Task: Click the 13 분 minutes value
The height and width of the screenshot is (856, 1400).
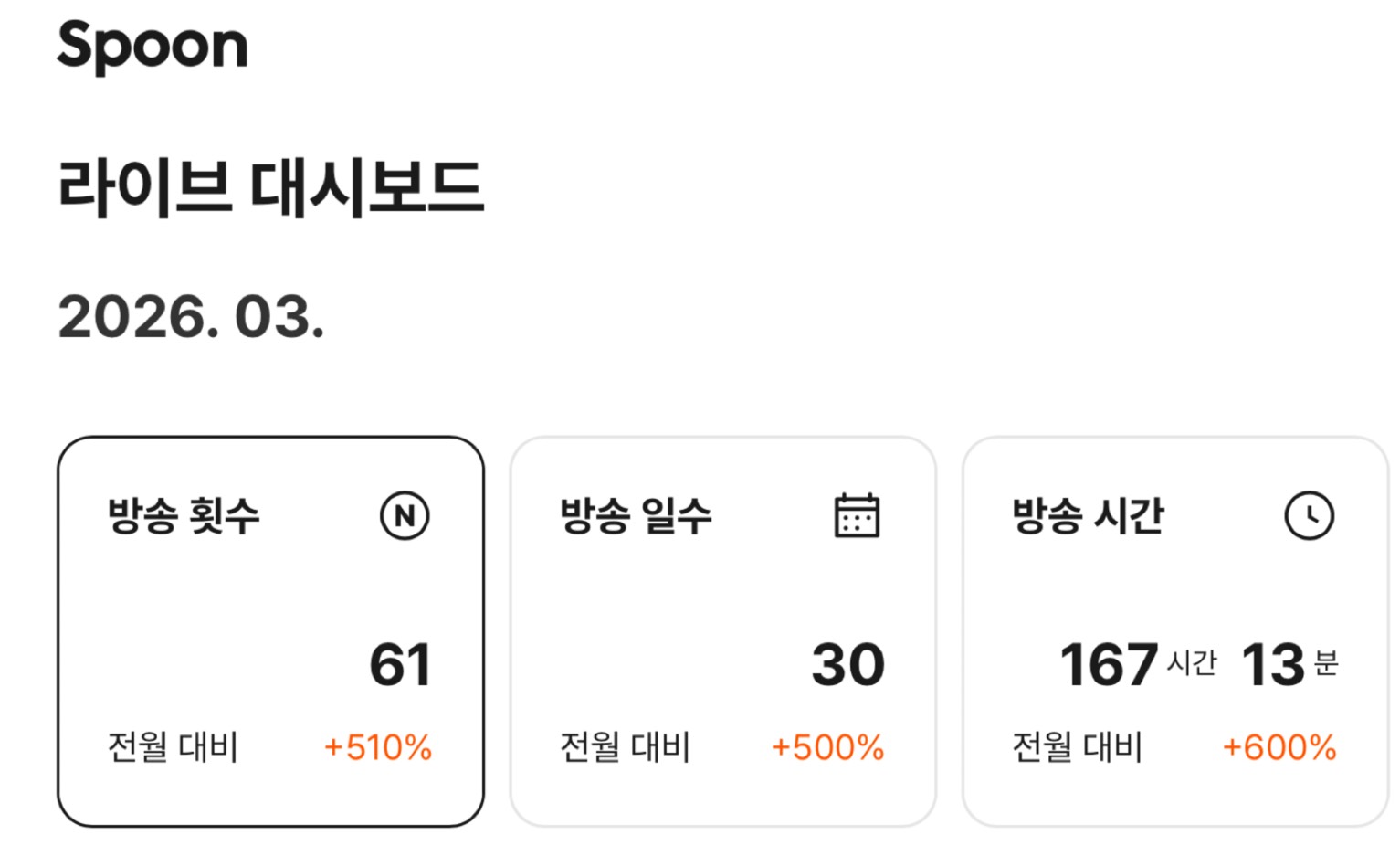Action: 1289,664
